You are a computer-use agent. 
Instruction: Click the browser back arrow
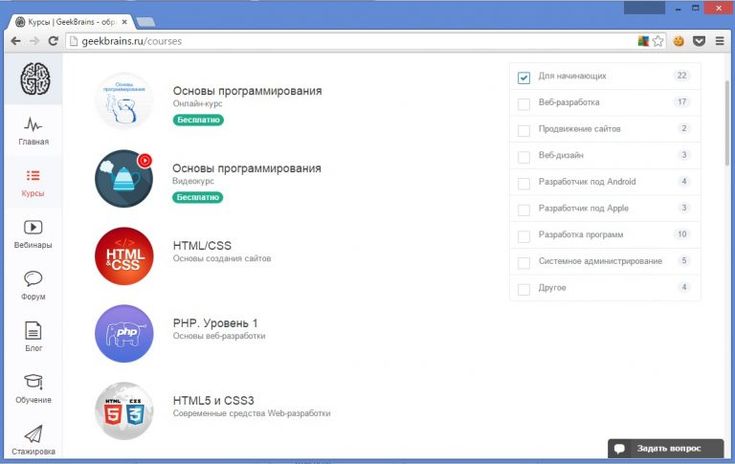coord(15,41)
